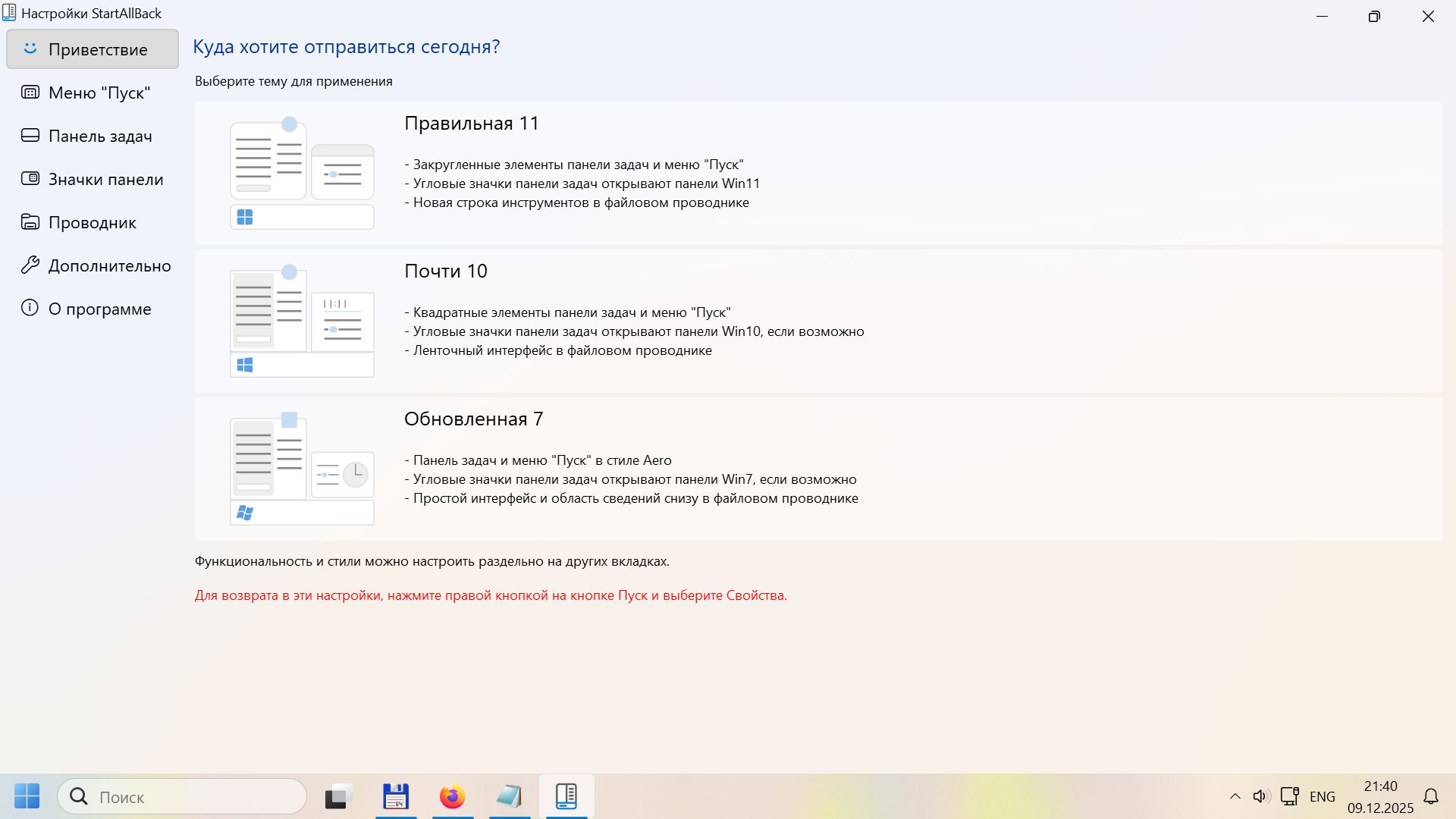
Task: Click the tray icons tab icon
Action: pos(30,179)
